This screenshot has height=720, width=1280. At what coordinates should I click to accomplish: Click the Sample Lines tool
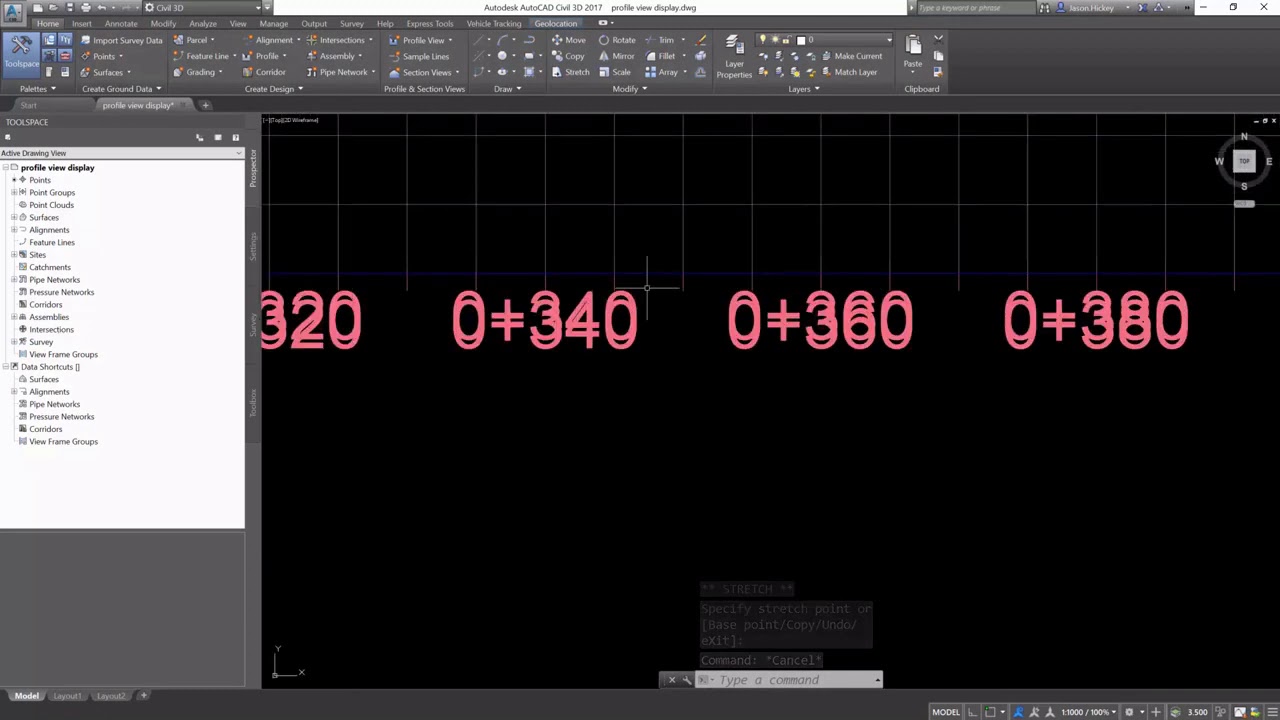click(x=419, y=56)
